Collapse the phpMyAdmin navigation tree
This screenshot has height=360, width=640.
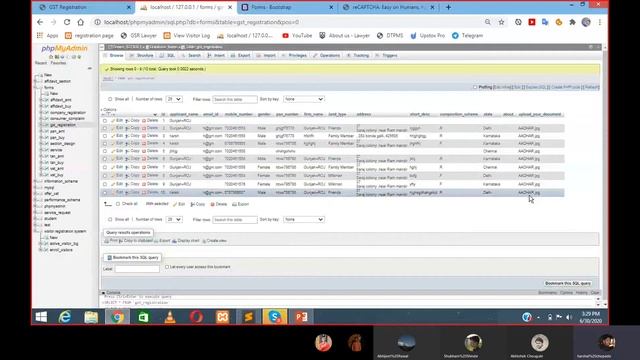[x=90, y=69]
